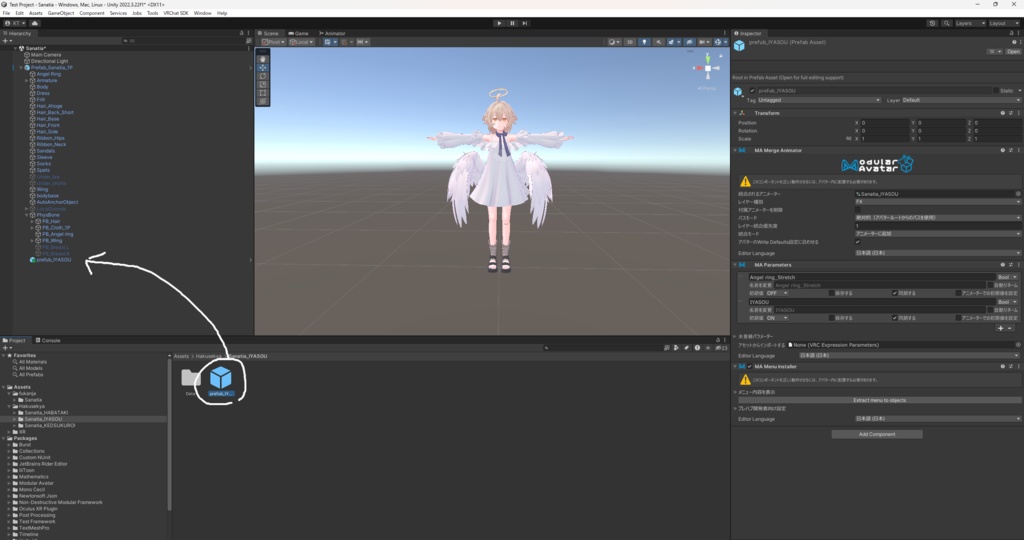This screenshot has height=540, width=1024.
Task: Open the Tools menu
Action: tap(152, 13)
